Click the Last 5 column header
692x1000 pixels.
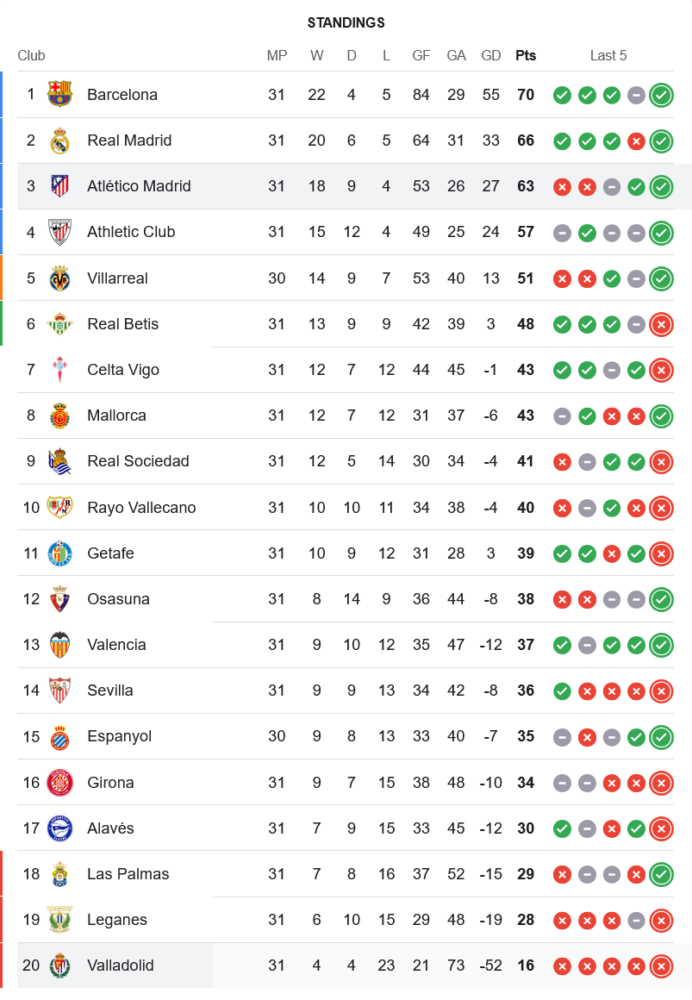point(608,56)
